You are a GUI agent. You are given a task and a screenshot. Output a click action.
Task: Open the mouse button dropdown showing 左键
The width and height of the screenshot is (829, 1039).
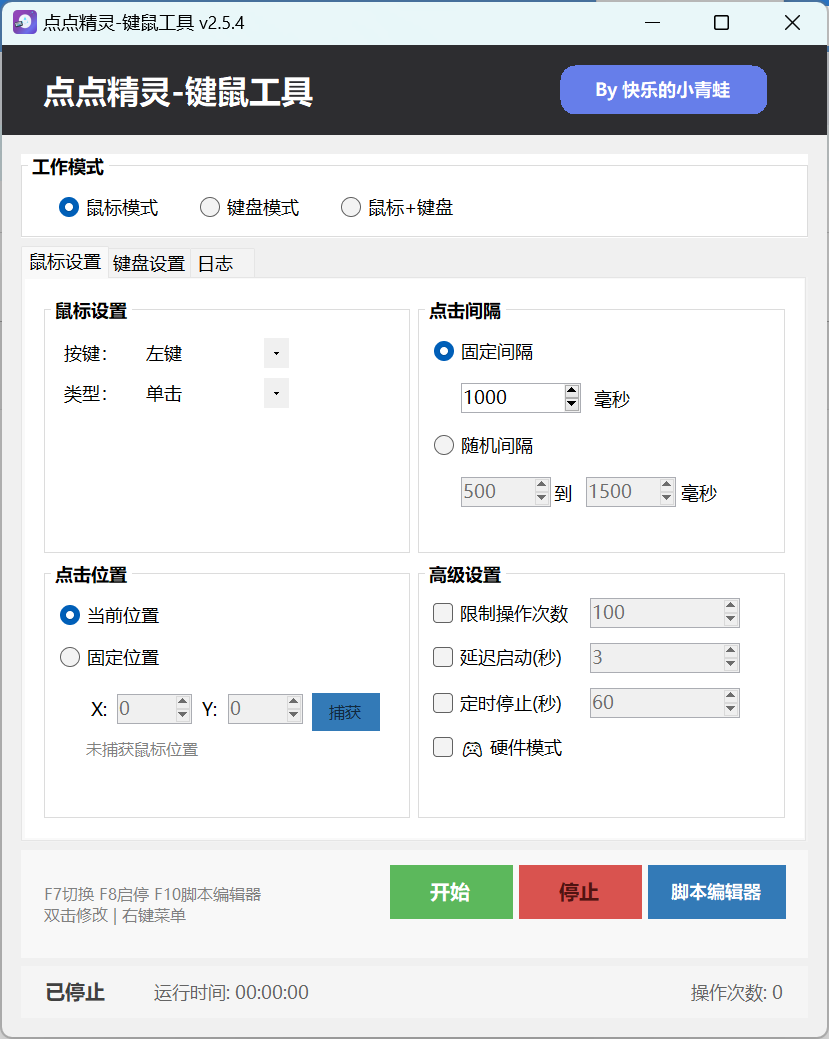(276, 353)
